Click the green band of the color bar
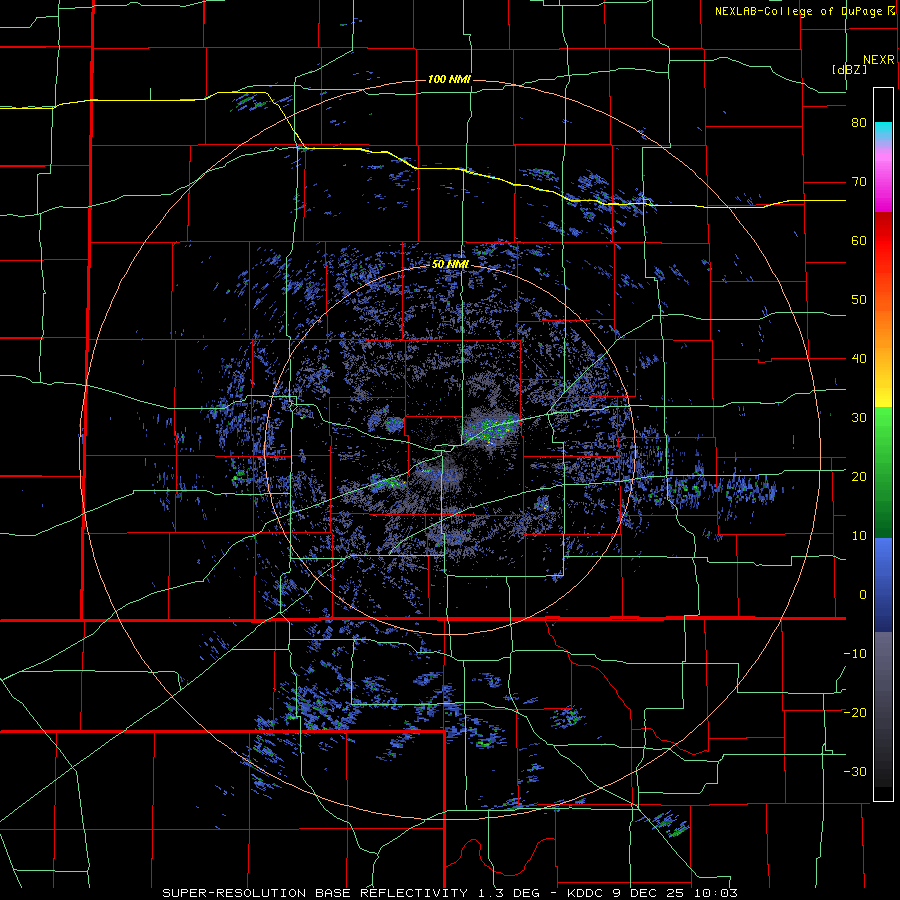Viewport: 900px width, 900px height. pyautogui.click(x=883, y=472)
